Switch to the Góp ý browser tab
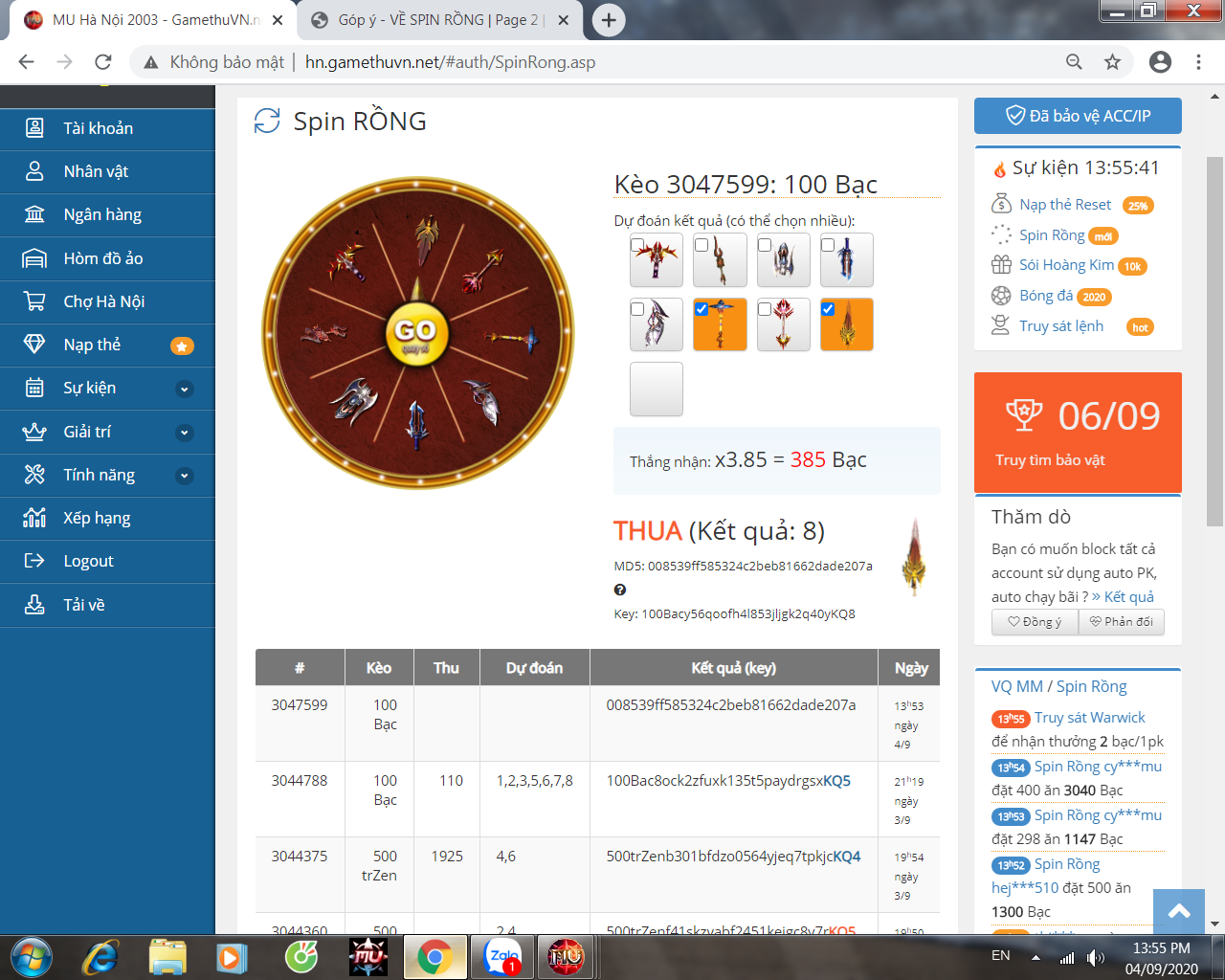Viewport: 1225px width, 980px height. coord(438,20)
